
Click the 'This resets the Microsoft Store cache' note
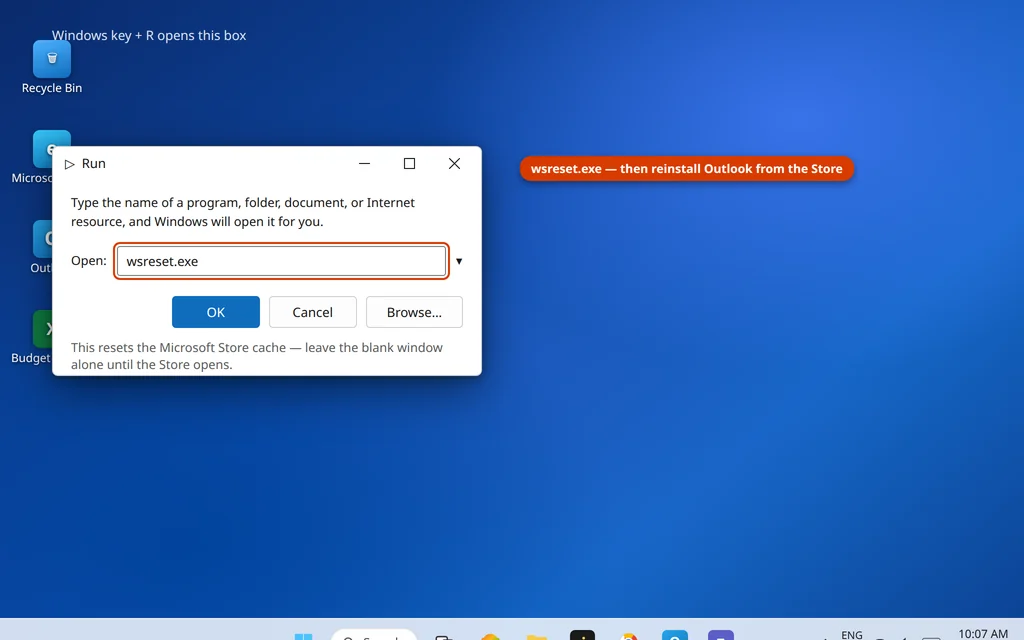[257, 356]
